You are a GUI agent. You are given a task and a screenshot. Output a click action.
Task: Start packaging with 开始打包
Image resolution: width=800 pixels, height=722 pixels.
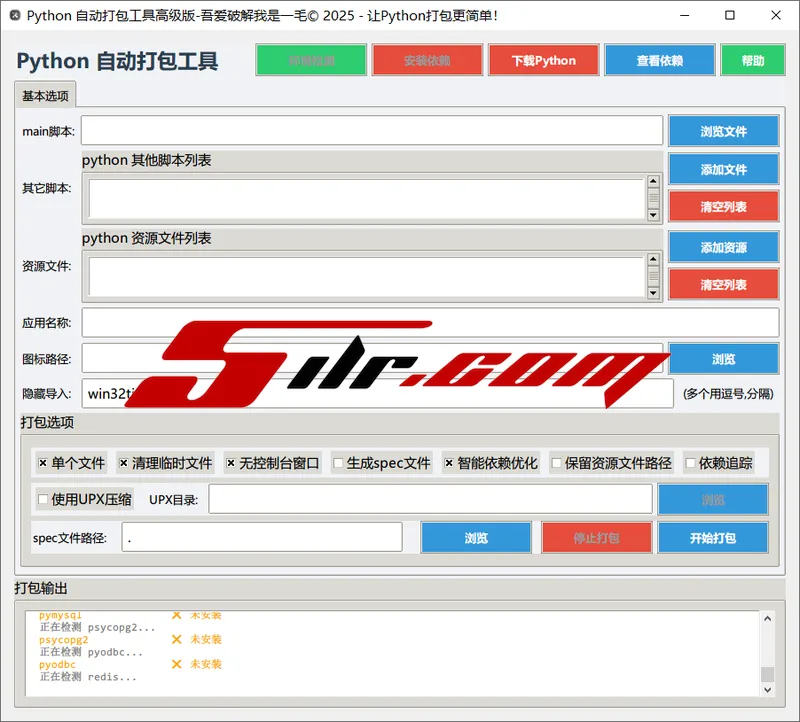click(x=713, y=537)
